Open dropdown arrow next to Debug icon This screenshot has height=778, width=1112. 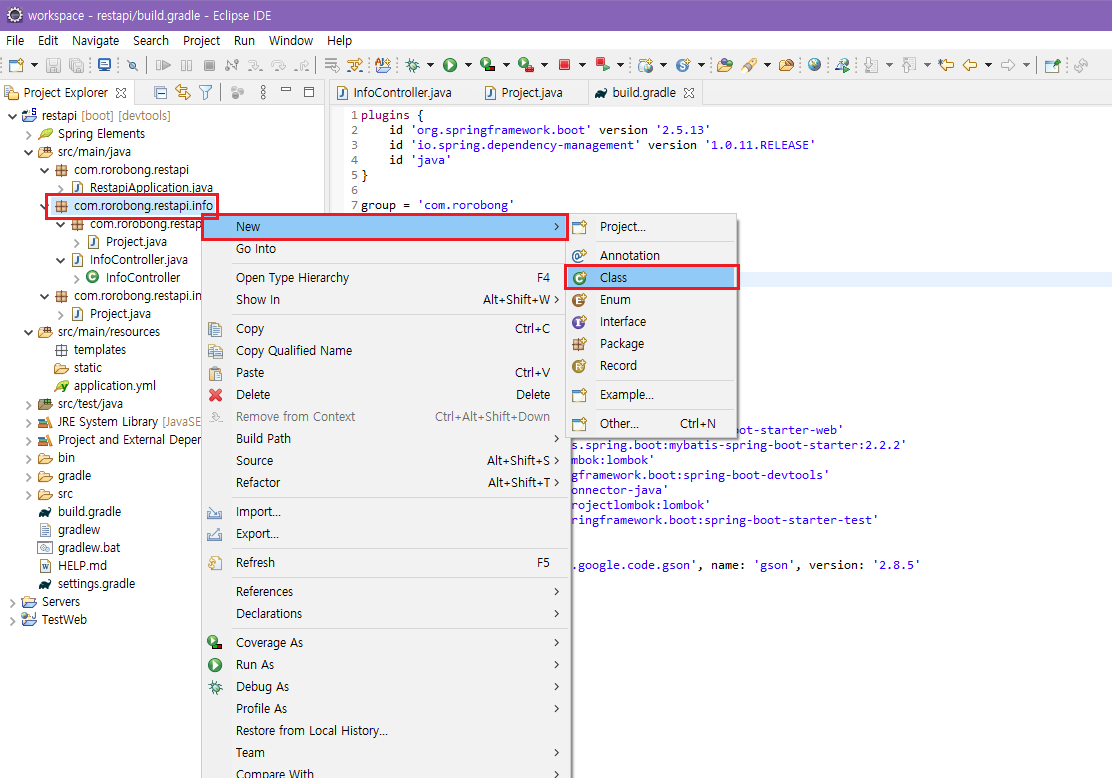click(x=430, y=65)
